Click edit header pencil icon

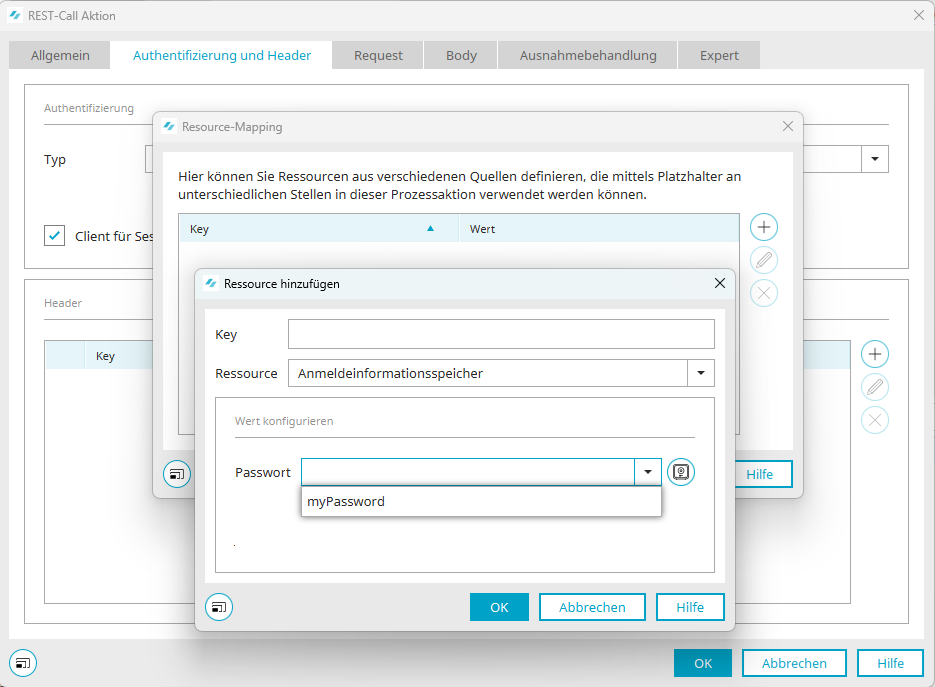pyautogui.click(x=875, y=387)
